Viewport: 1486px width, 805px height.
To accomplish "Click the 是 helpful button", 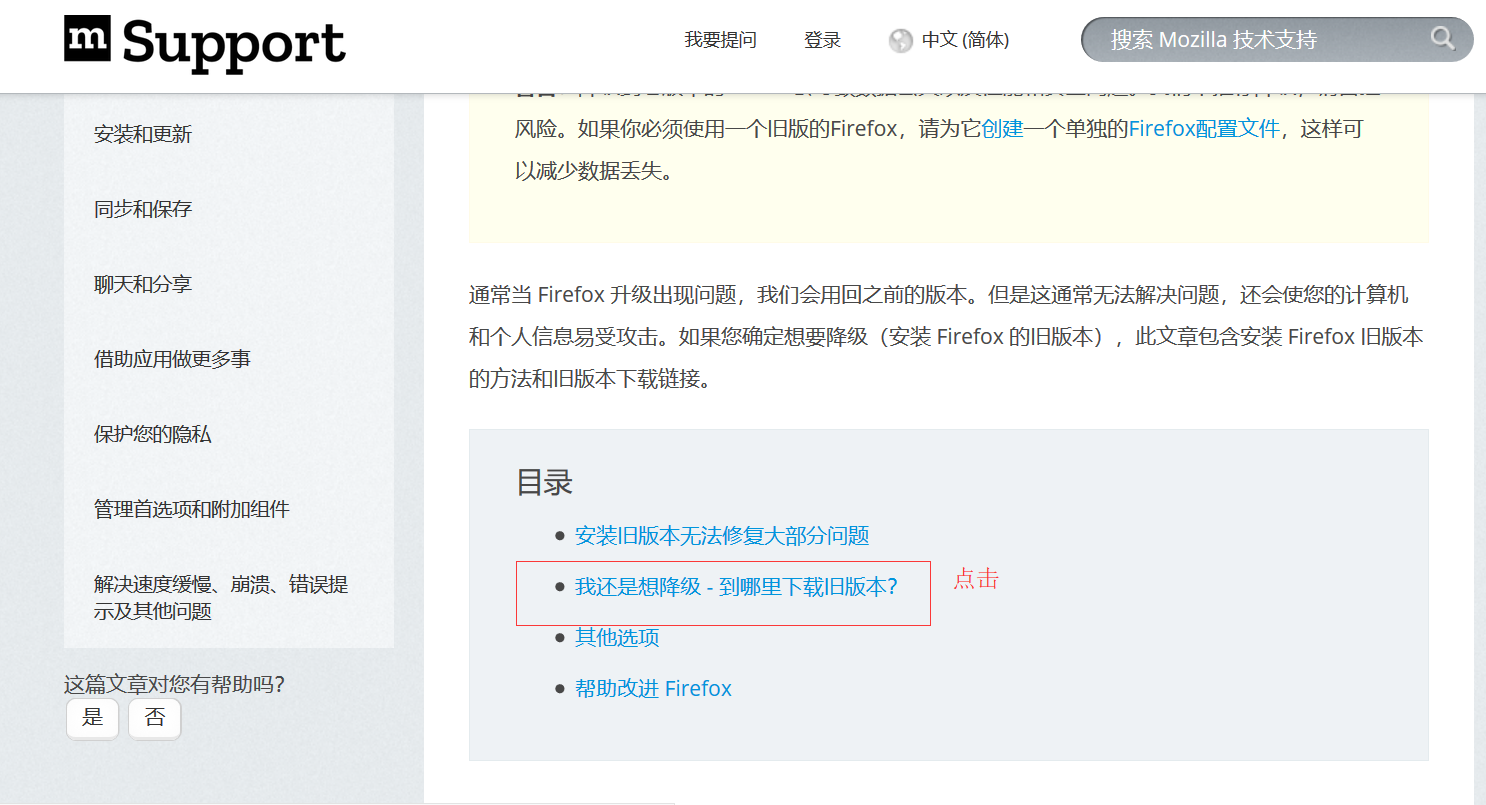I will pos(93,718).
